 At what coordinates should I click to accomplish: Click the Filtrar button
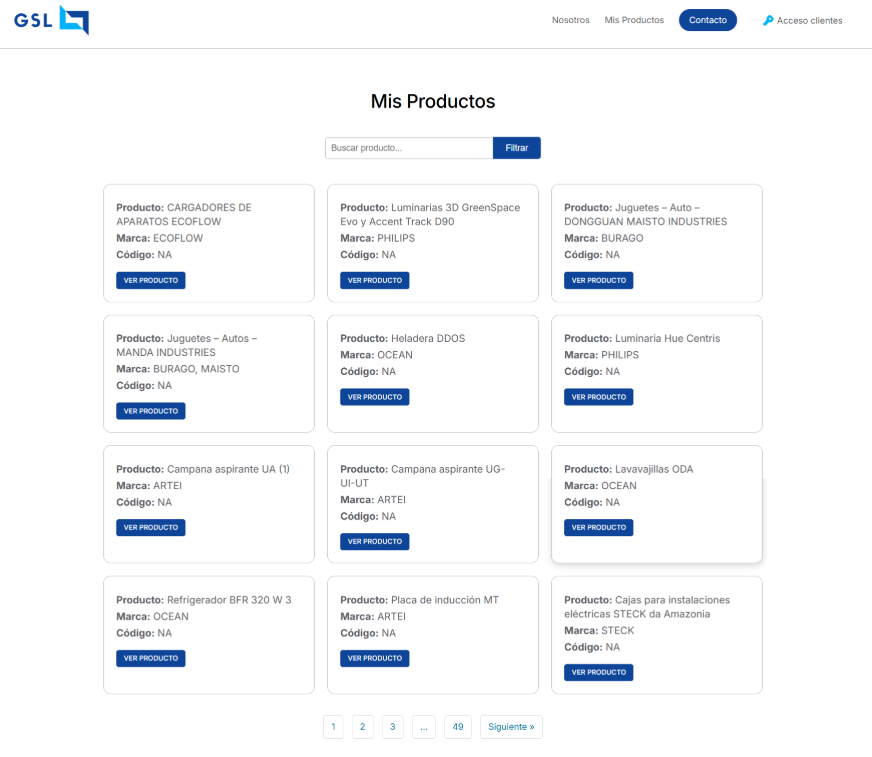(516, 148)
